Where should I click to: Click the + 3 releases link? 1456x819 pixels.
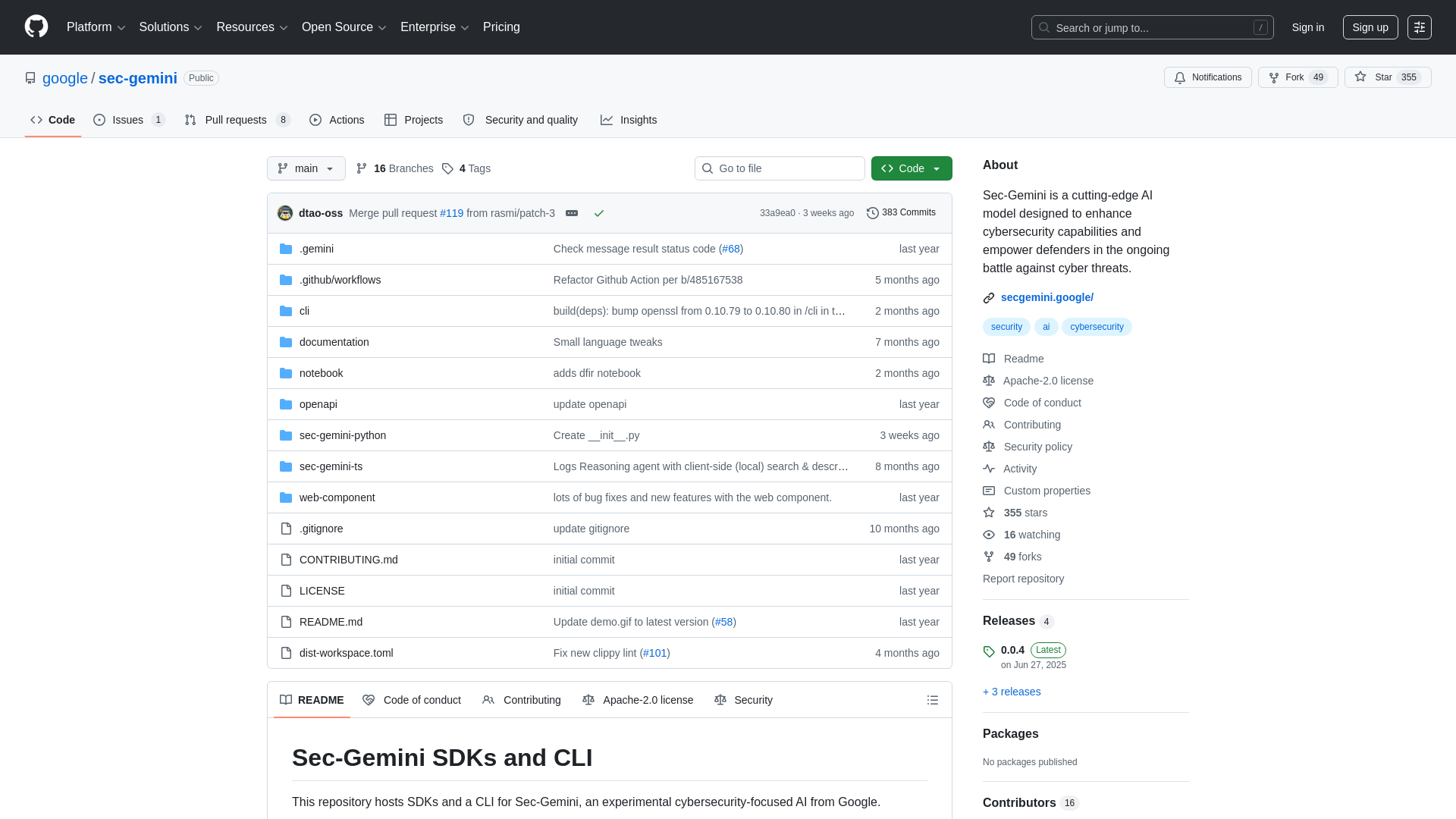[1012, 692]
